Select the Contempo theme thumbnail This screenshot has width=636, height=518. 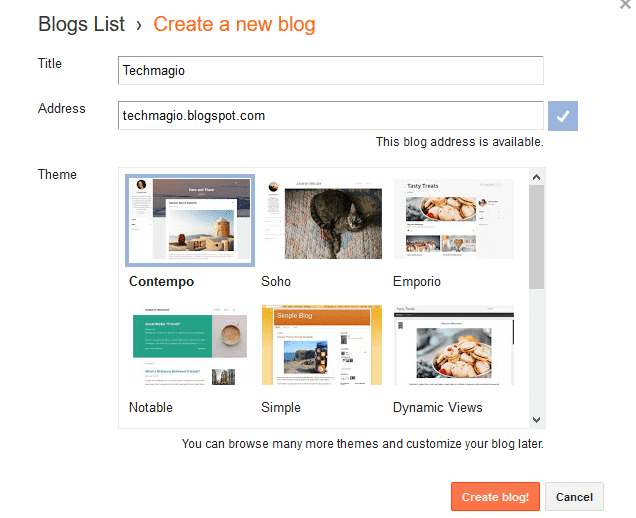pyautogui.click(x=189, y=220)
